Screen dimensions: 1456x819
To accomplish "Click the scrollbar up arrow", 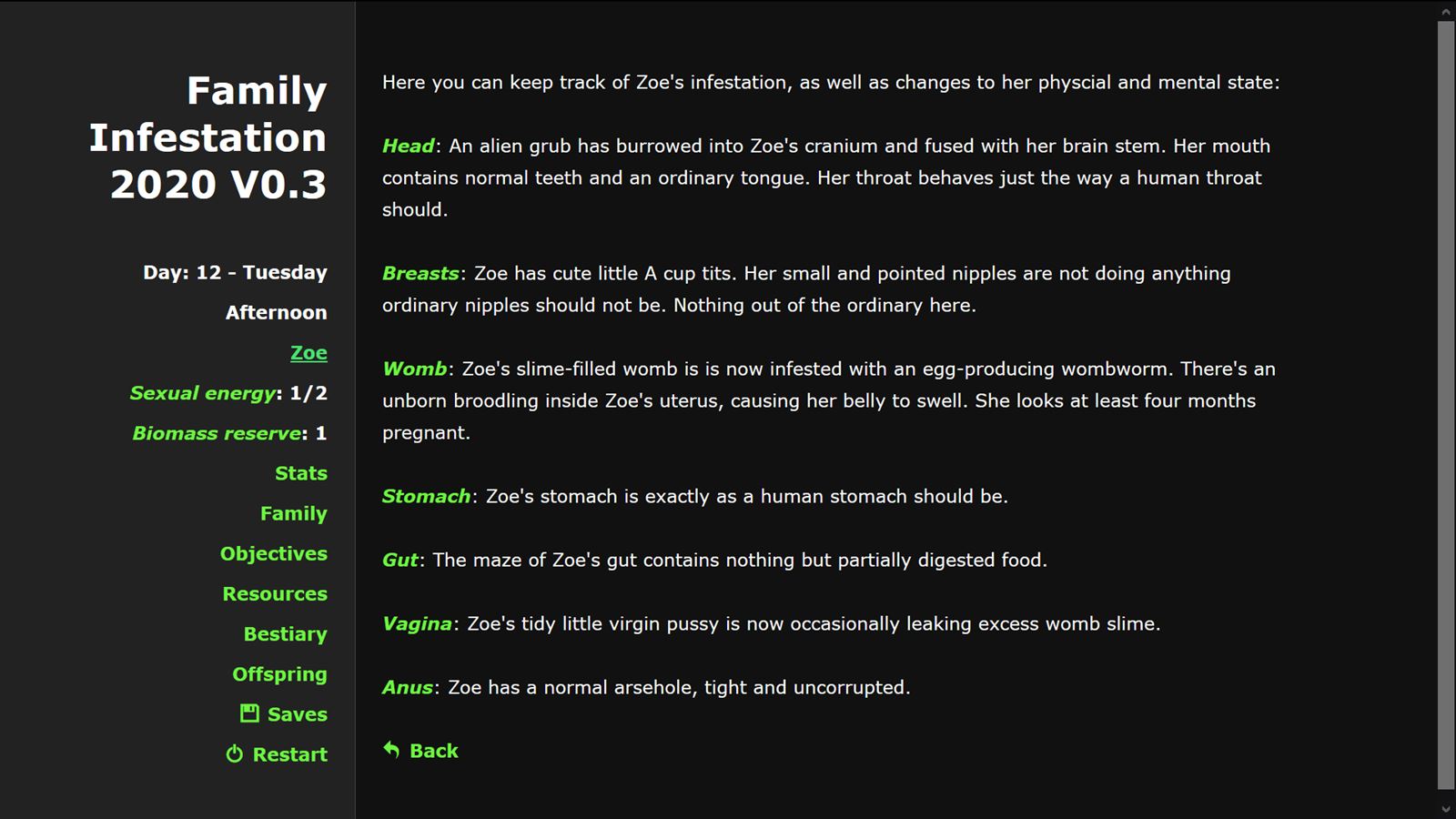I will [1446, 12].
